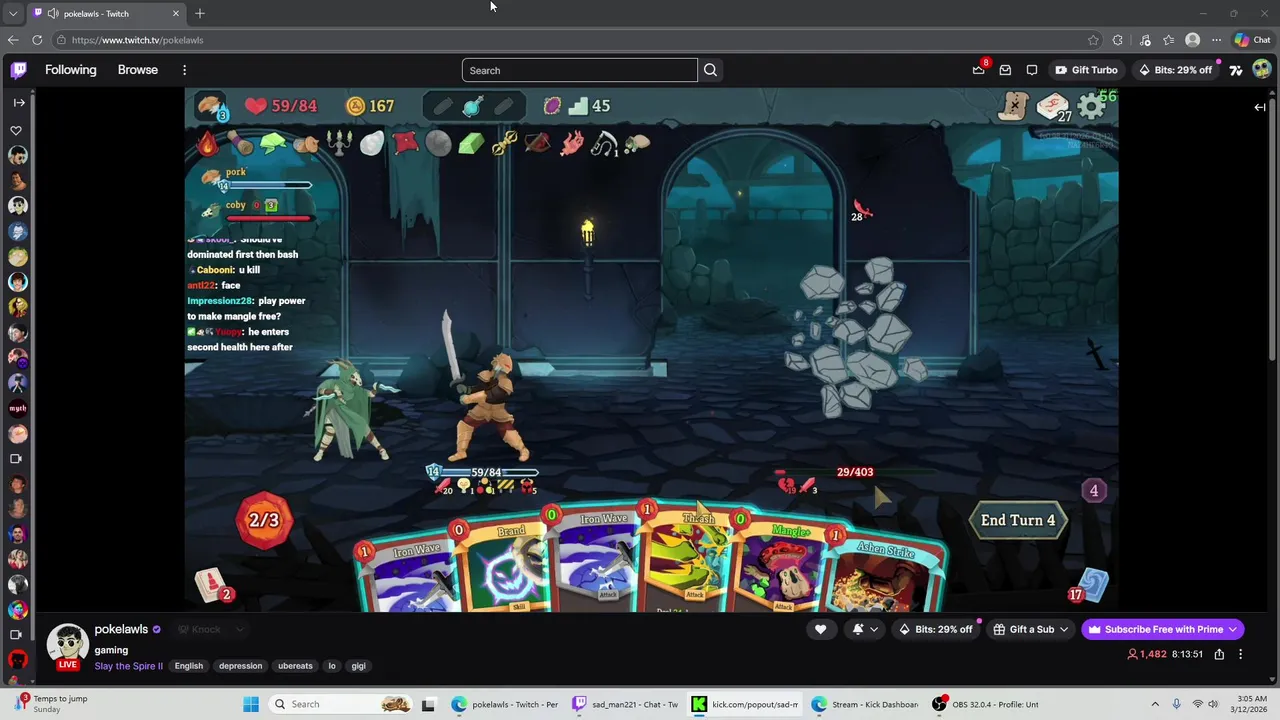Expand Subscribe Free with Prime dropdown arrow
Image resolution: width=1280 pixels, height=720 pixels.
pos(1233,629)
